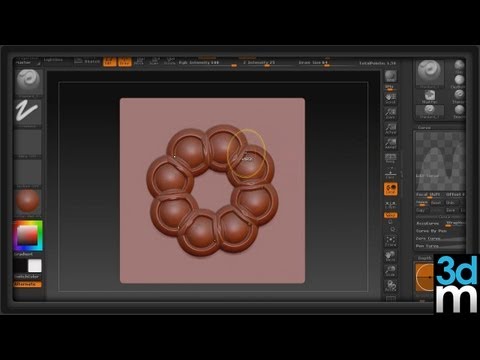Switch to Rotate mode on top shelf
Screen dimensions: 480x360
click(170, 62)
